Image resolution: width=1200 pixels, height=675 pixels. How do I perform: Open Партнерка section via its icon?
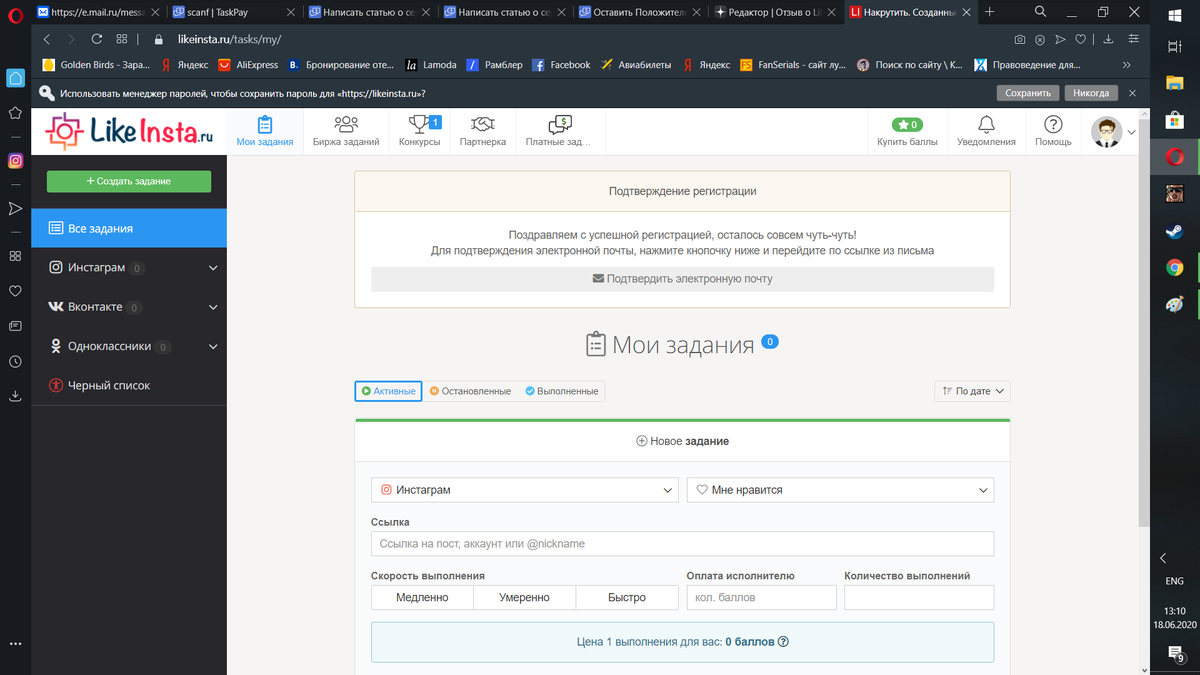coord(483,125)
